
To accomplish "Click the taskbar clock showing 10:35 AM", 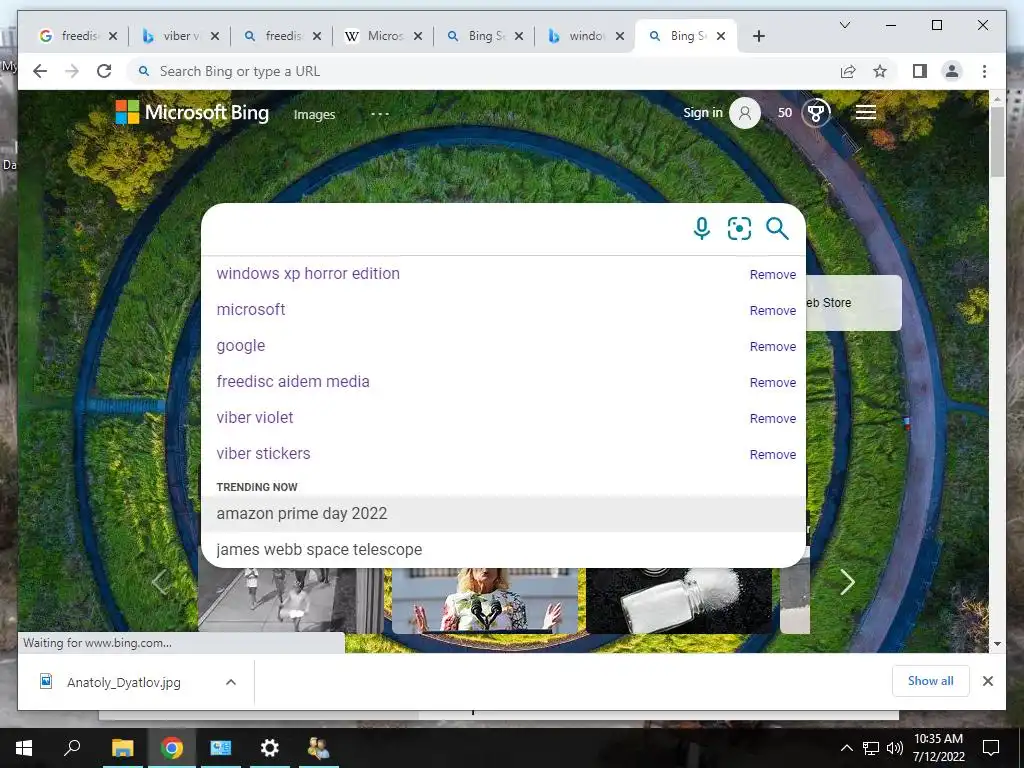I will click(x=938, y=748).
